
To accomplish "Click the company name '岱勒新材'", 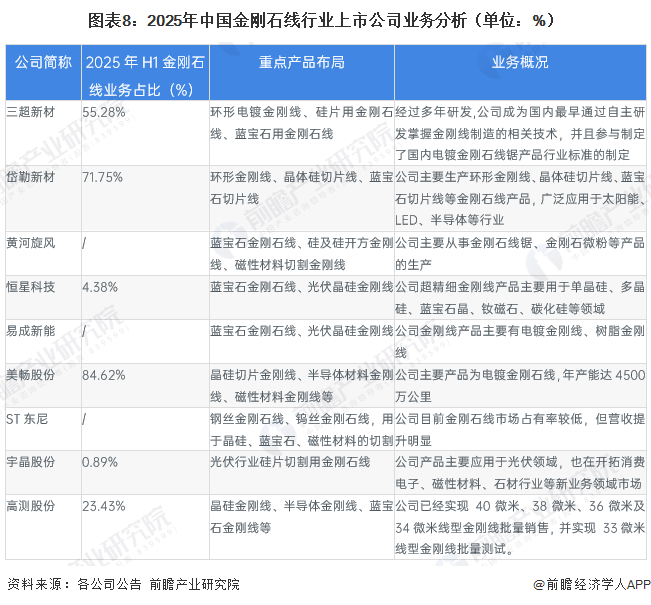I will 31,177.
